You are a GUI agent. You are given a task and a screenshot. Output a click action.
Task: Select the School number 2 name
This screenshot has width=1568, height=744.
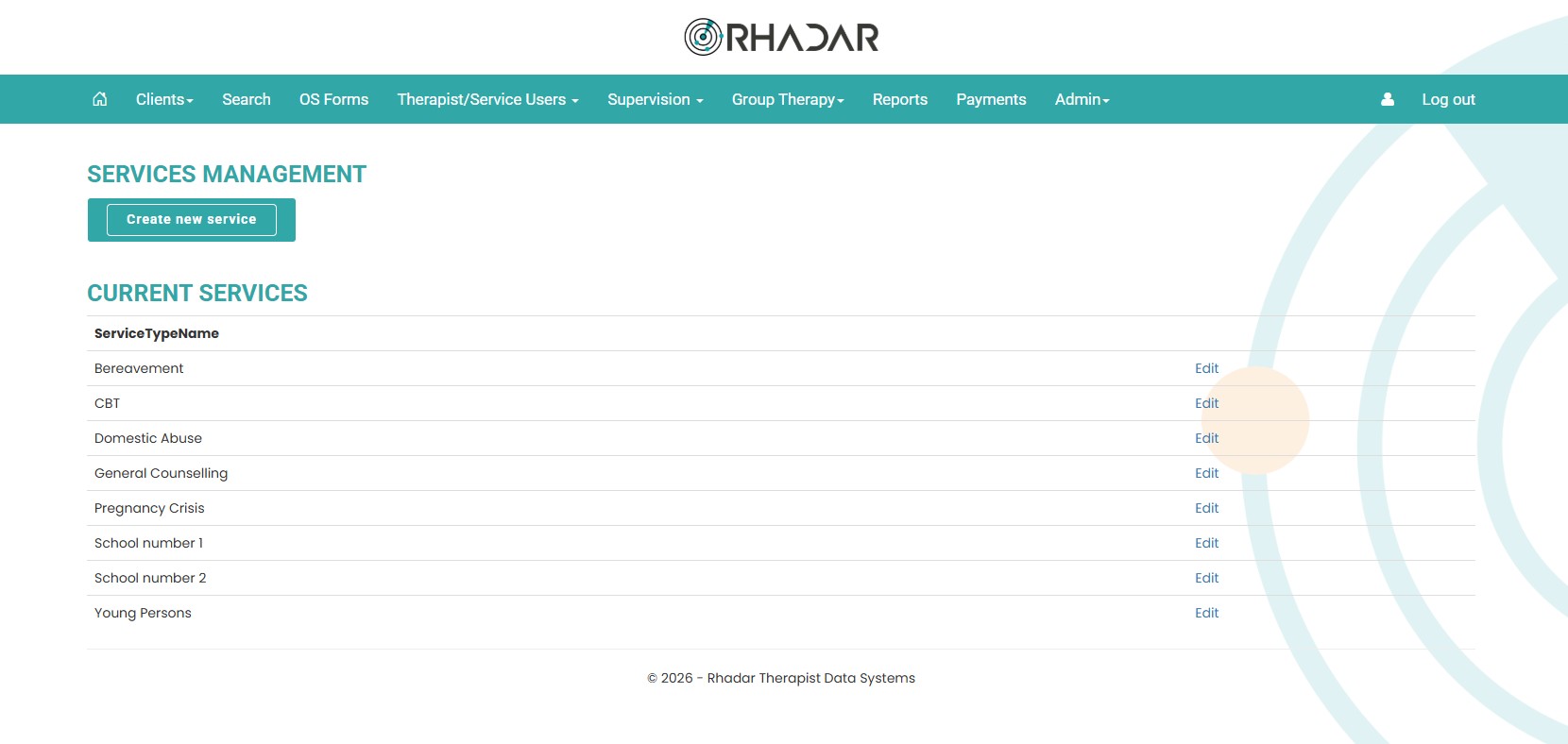coord(150,578)
